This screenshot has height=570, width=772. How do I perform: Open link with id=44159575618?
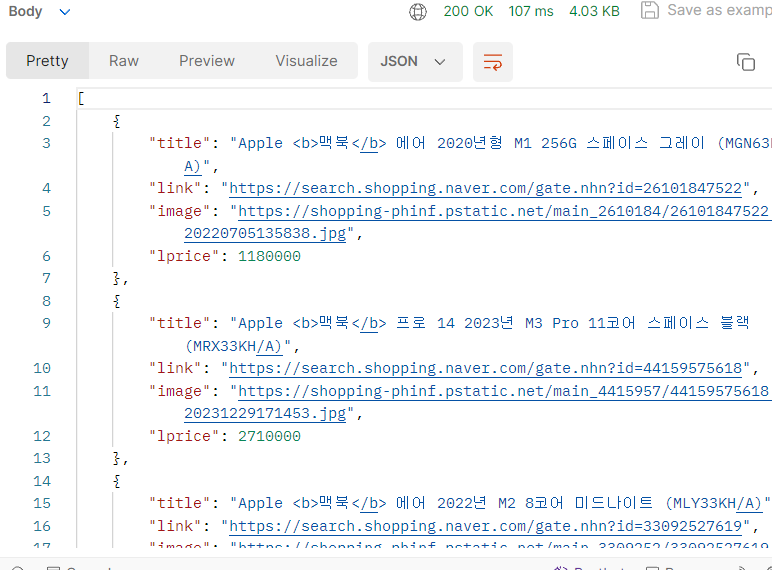(x=485, y=368)
